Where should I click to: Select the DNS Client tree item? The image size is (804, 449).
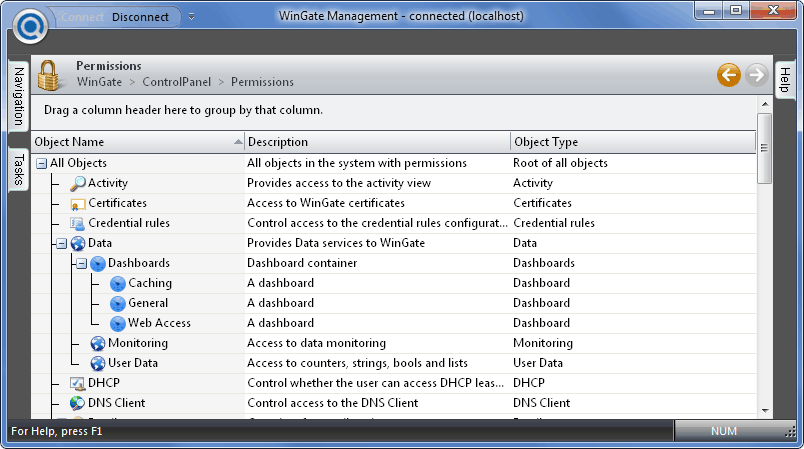(117, 403)
